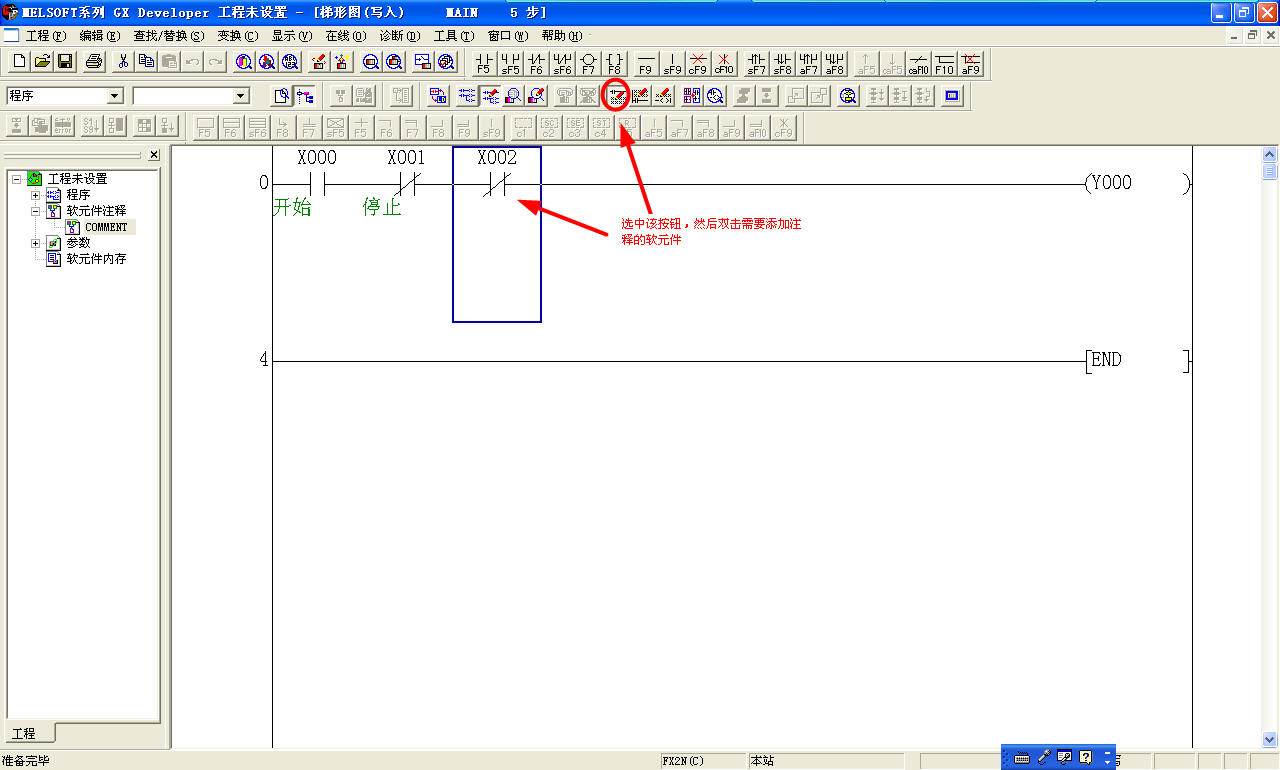Screen dimensions: 1280x770
Task: Insert horizontal line (F9)
Action: point(645,62)
